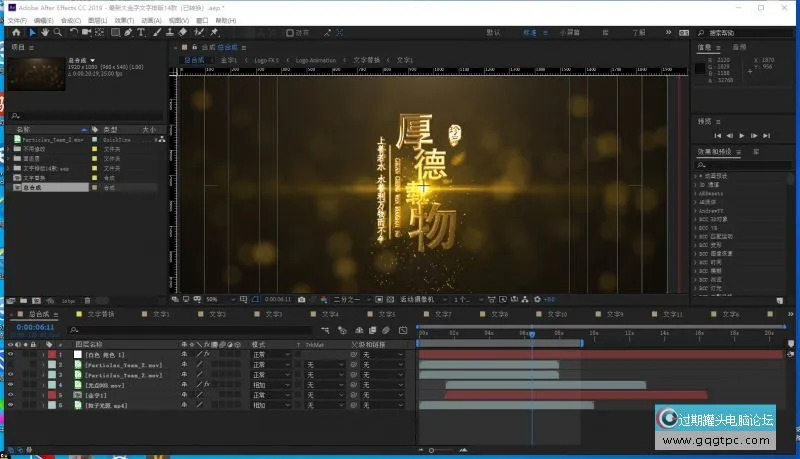The height and width of the screenshot is (459, 800).
Task: Select the Puppet Pin tool
Action: 214,32
